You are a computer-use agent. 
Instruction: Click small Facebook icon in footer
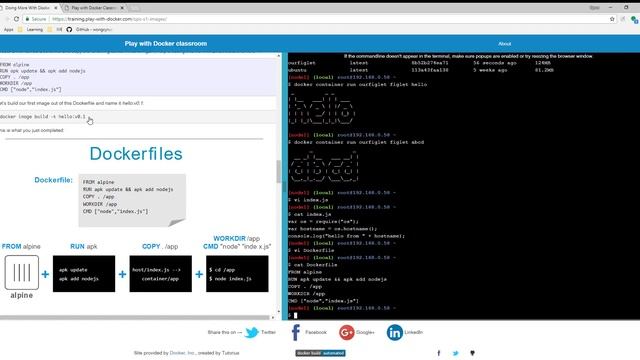click(439, 353)
